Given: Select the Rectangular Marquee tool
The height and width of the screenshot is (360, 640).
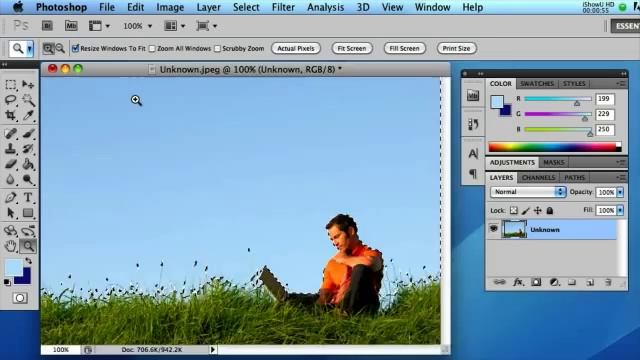Looking at the screenshot, I should pyautogui.click(x=11, y=84).
